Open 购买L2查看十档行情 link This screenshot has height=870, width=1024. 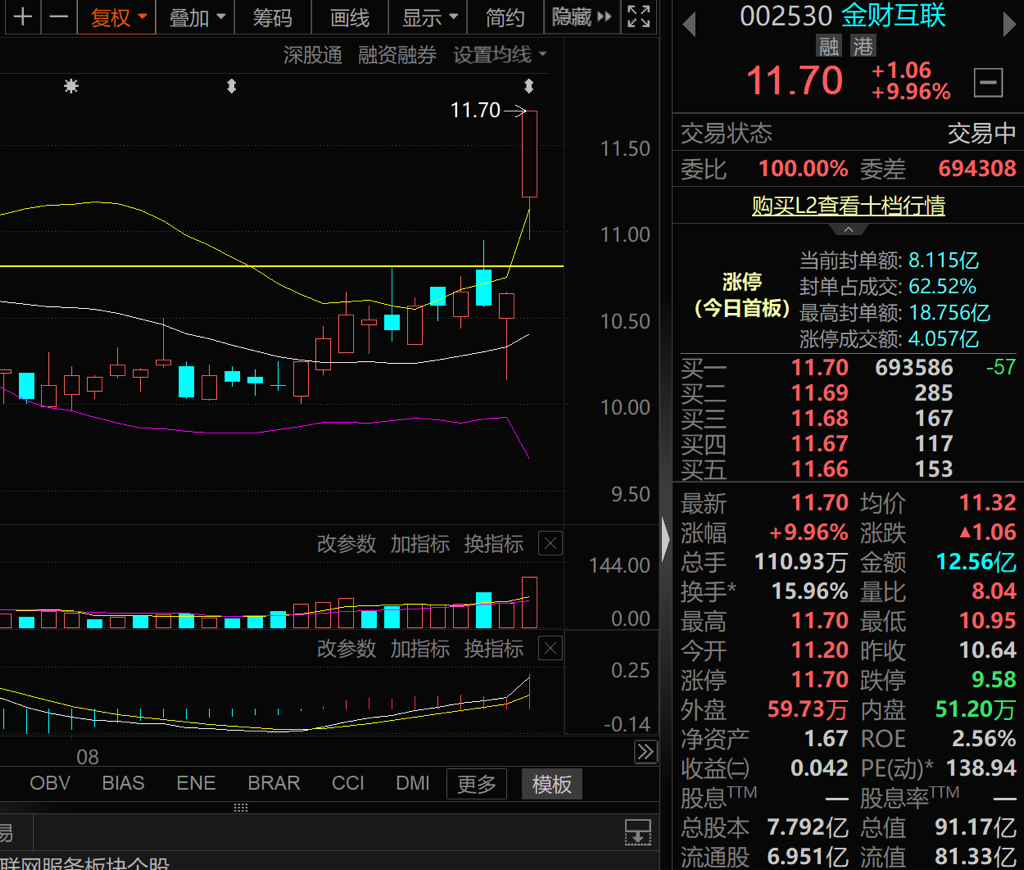point(848,205)
